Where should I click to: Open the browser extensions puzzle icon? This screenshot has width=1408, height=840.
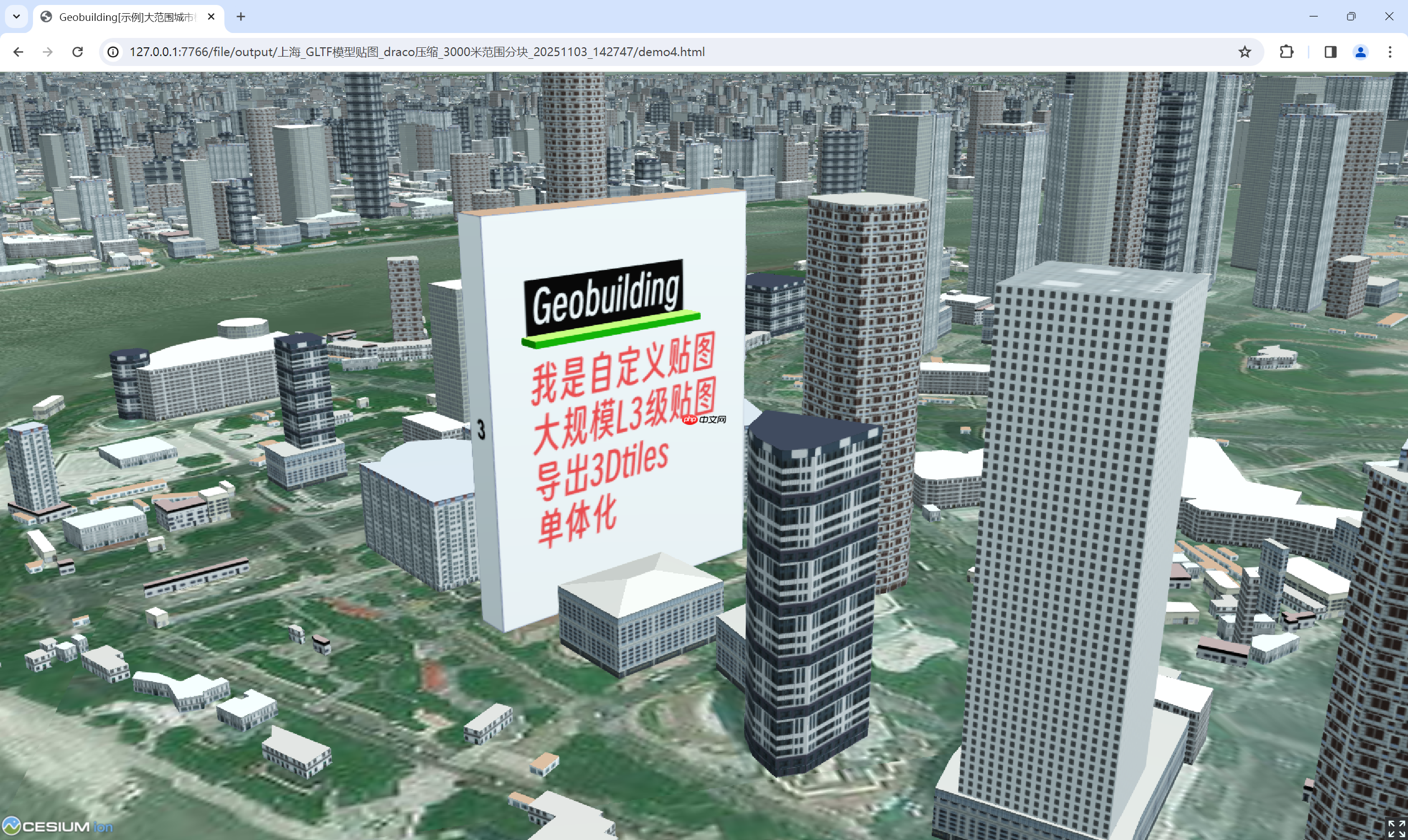pos(1286,52)
